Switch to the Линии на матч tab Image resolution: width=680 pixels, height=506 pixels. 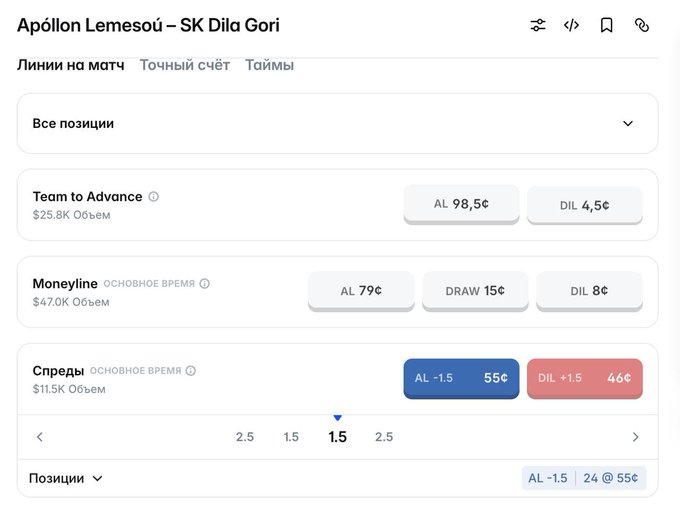(x=71, y=65)
